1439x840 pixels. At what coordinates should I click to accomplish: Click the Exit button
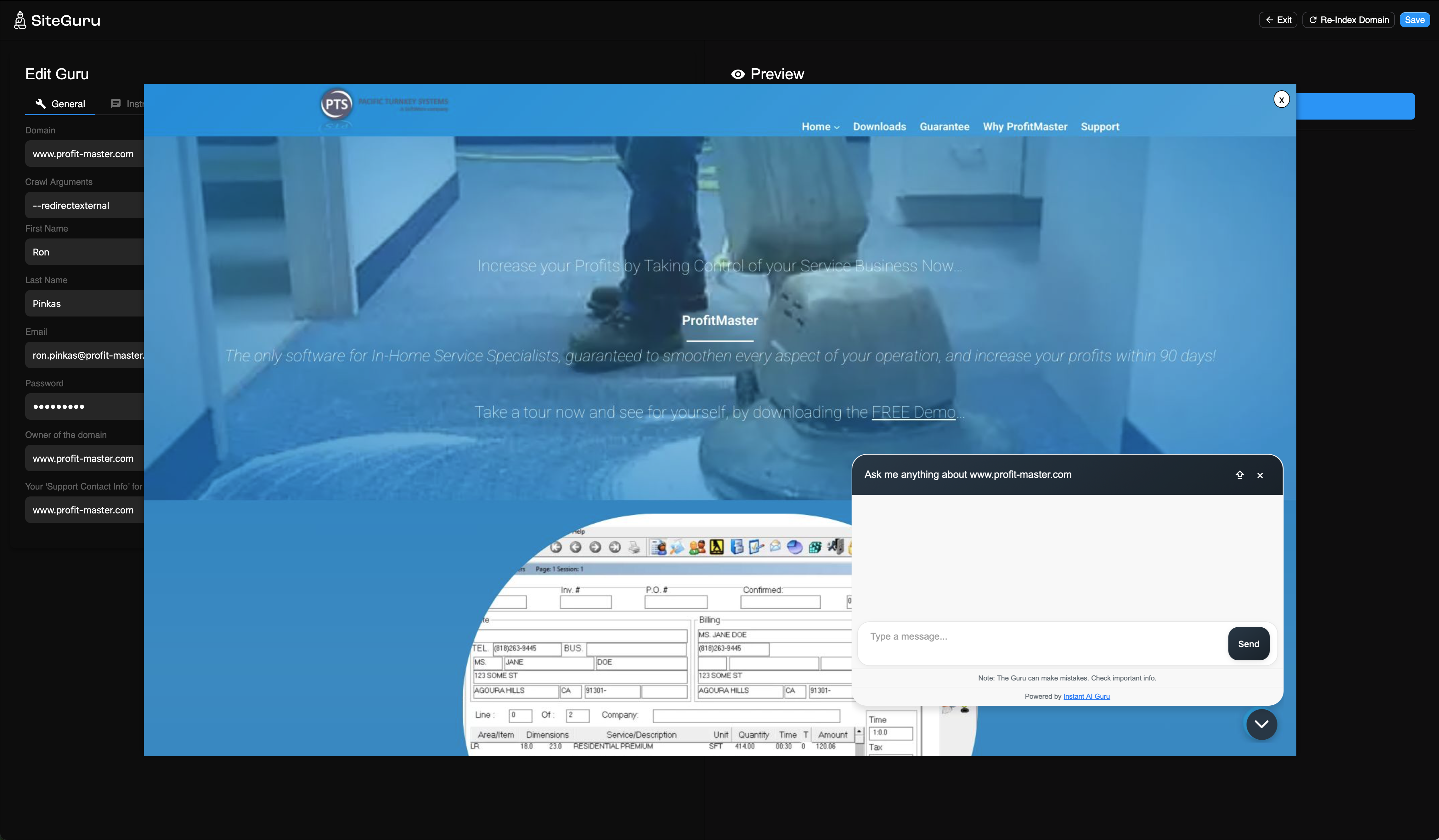pyautogui.click(x=1278, y=20)
